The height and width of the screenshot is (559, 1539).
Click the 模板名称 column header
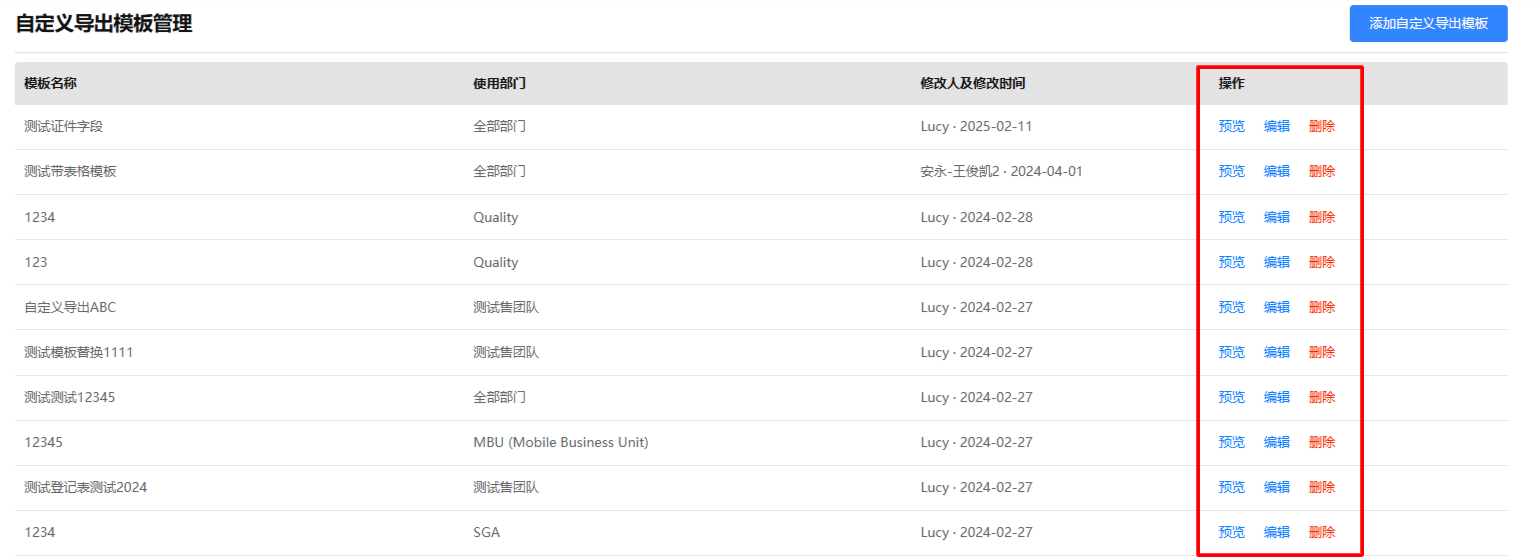50,83
